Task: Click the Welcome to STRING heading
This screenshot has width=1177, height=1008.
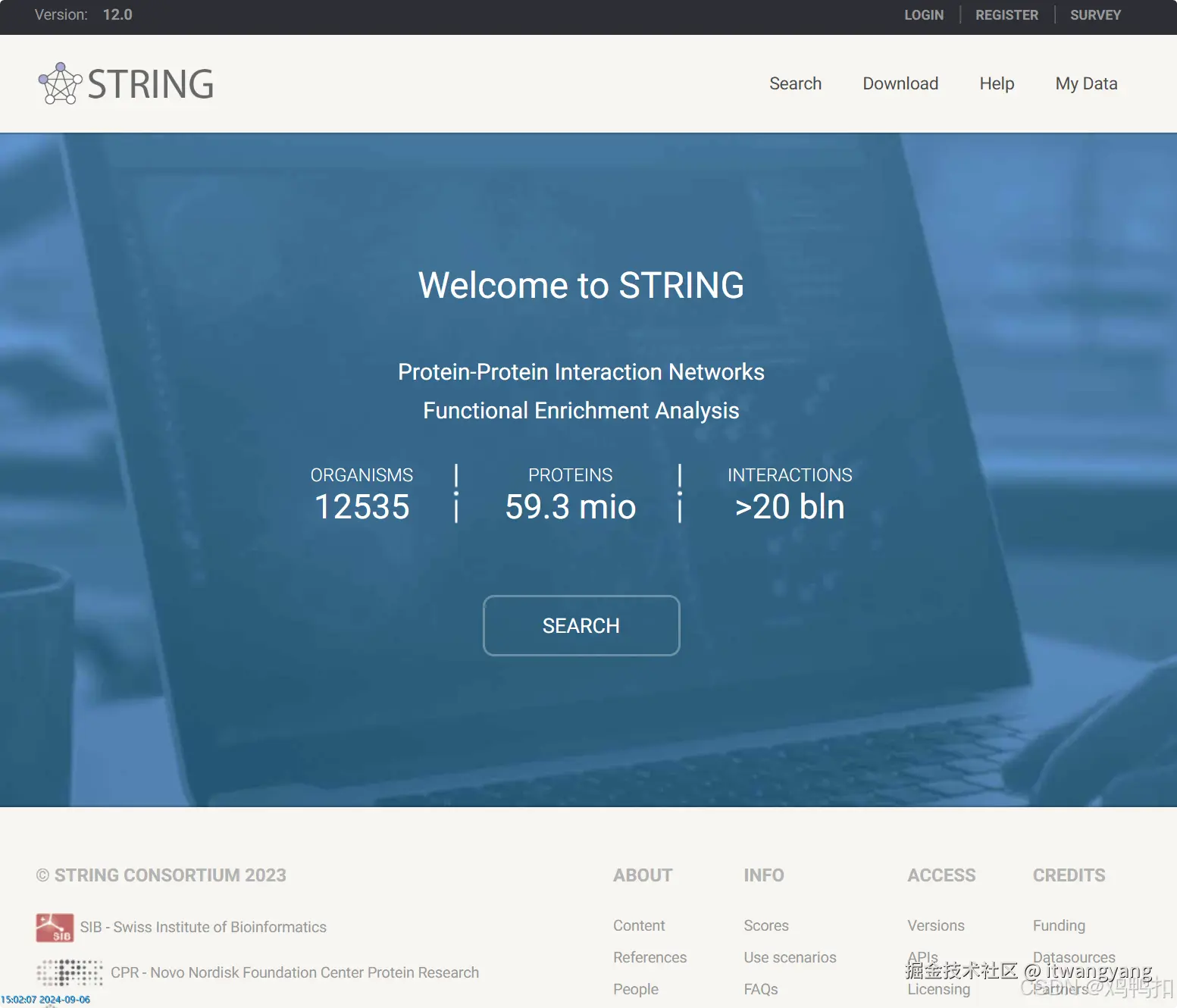Action: [581, 286]
